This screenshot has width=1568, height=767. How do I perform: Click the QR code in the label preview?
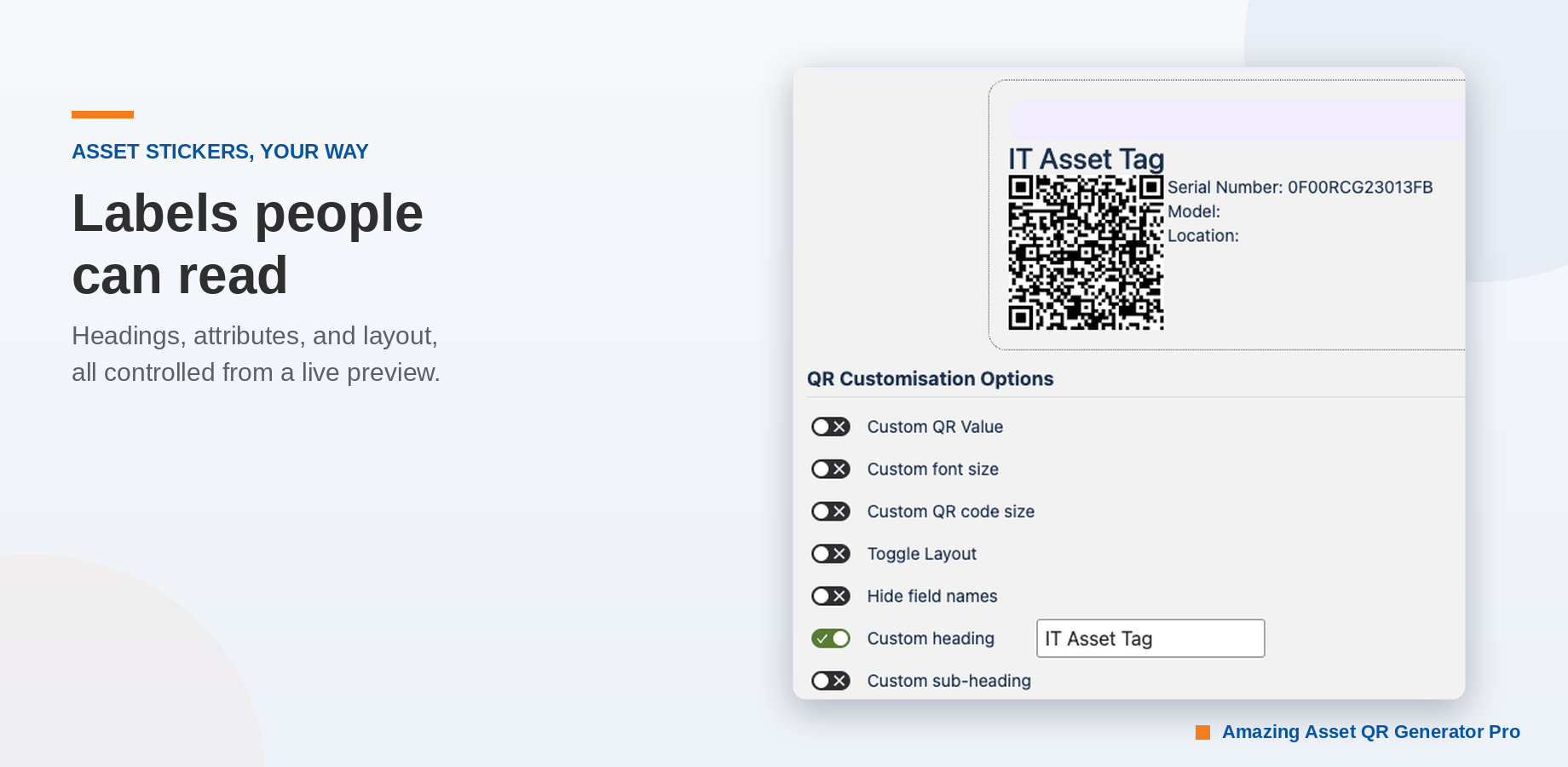[1086, 252]
